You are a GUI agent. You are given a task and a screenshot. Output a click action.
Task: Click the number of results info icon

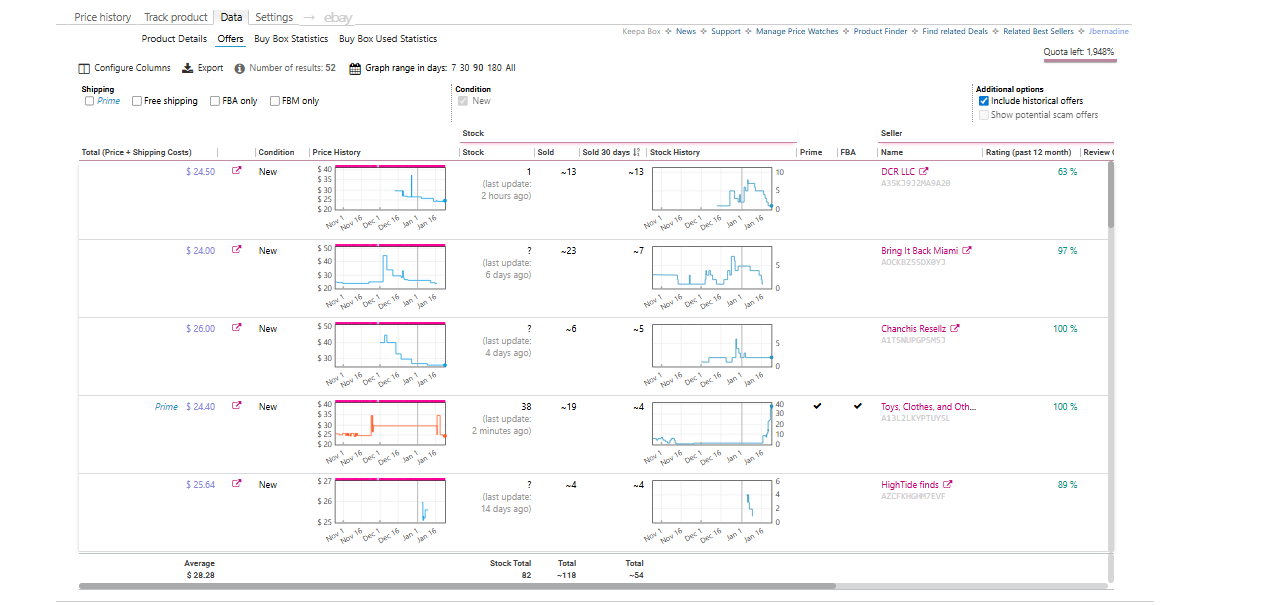240,69
